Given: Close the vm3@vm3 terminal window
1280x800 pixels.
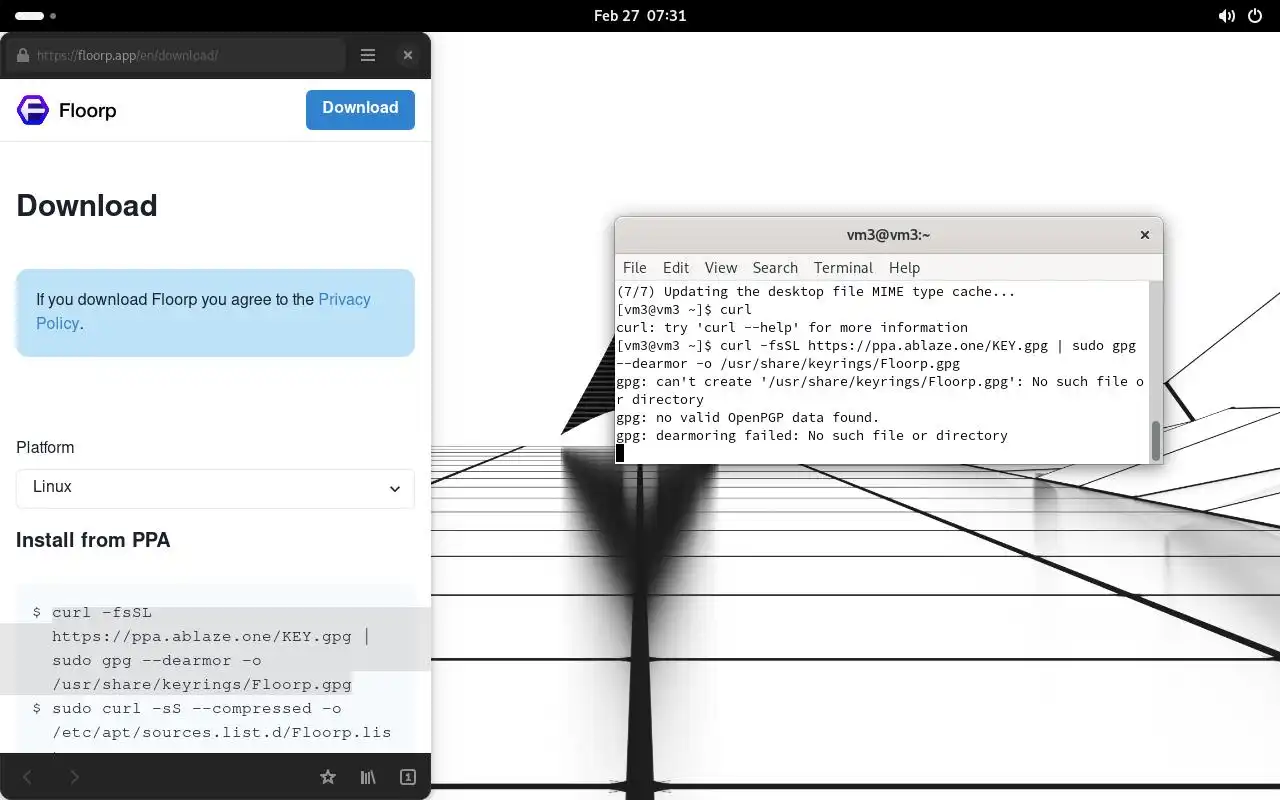Looking at the screenshot, I should point(1145,235).
